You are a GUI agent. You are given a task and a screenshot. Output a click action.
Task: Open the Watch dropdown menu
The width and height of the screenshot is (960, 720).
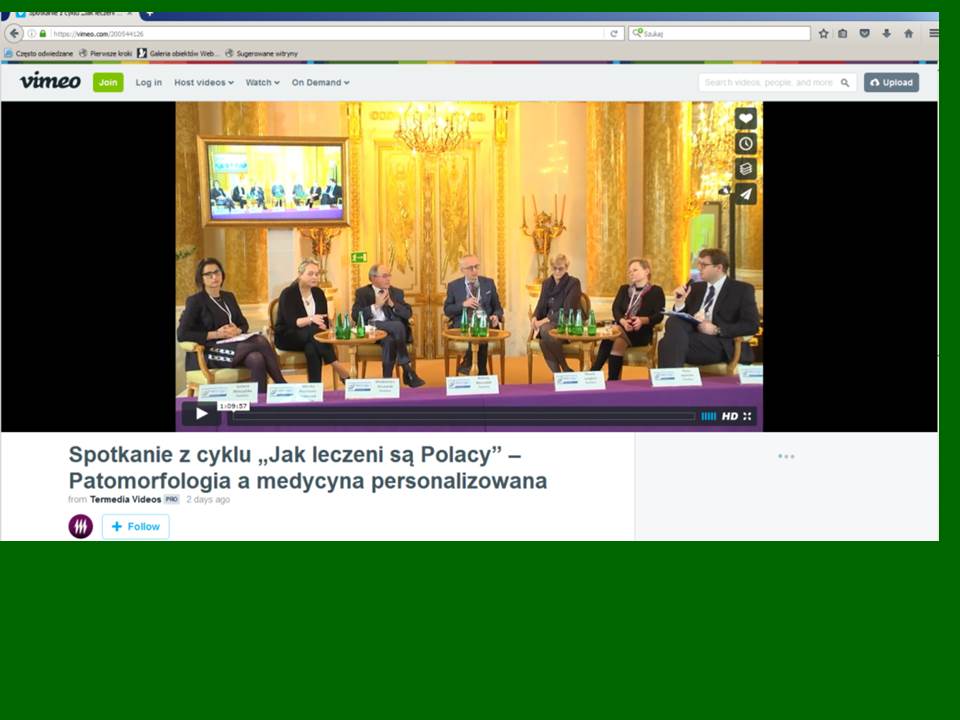pos(263,82)
